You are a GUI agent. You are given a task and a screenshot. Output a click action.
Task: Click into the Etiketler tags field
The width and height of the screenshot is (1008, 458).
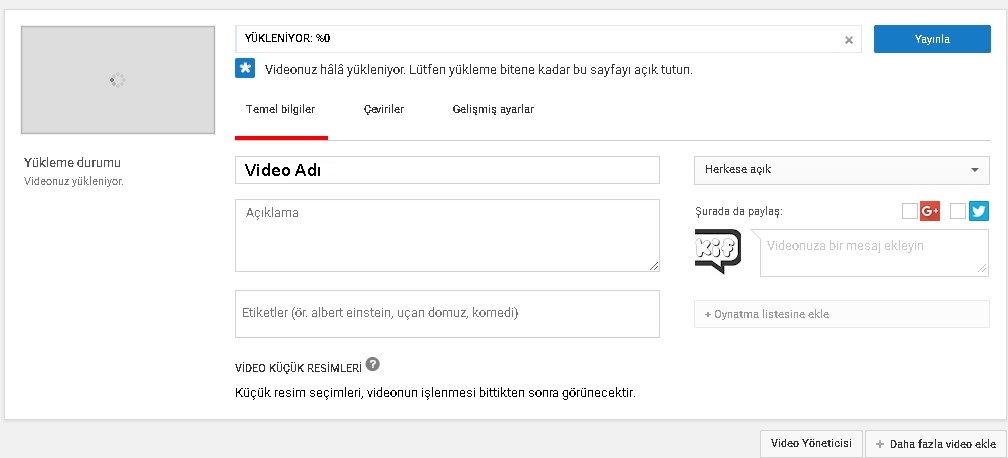tap(447, 314)
